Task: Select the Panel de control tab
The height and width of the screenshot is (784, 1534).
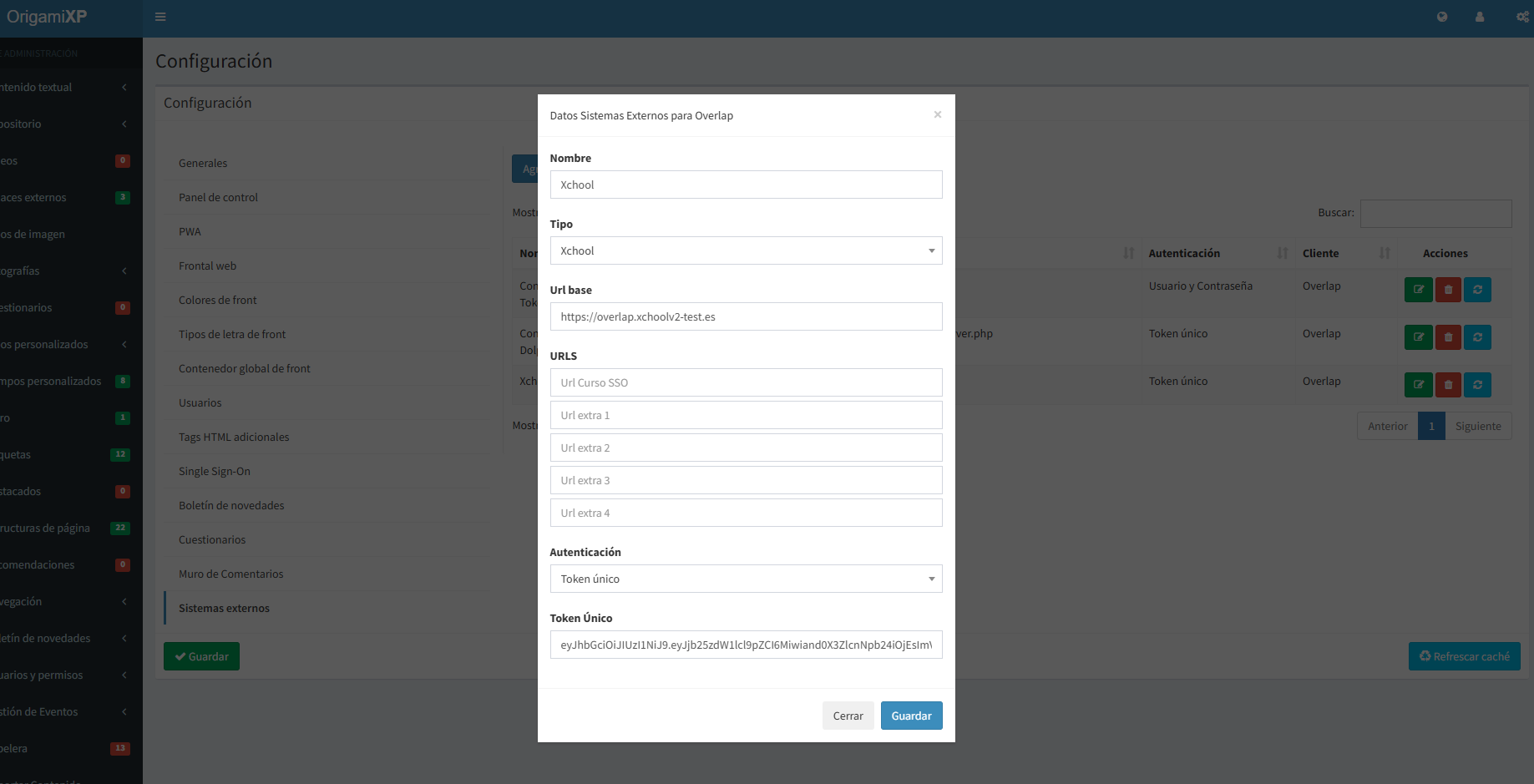Action: [x=326, y=197]
